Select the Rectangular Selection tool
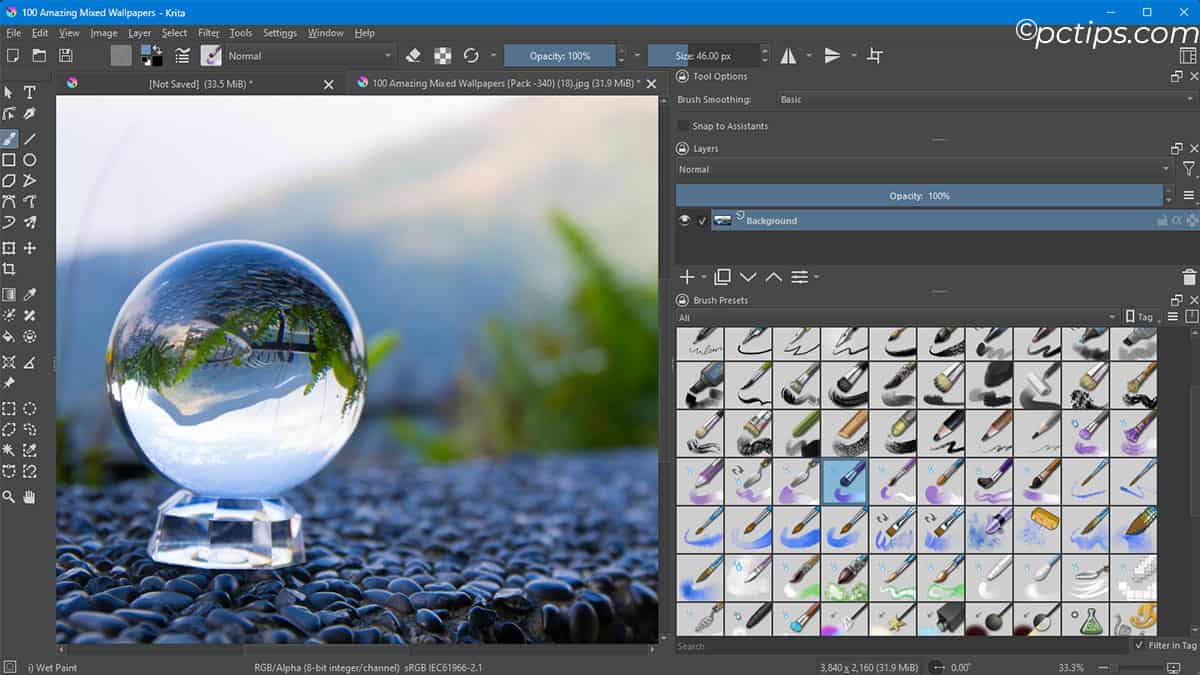The height and width of the screenshot is (675, 1200). pos(10,408)
